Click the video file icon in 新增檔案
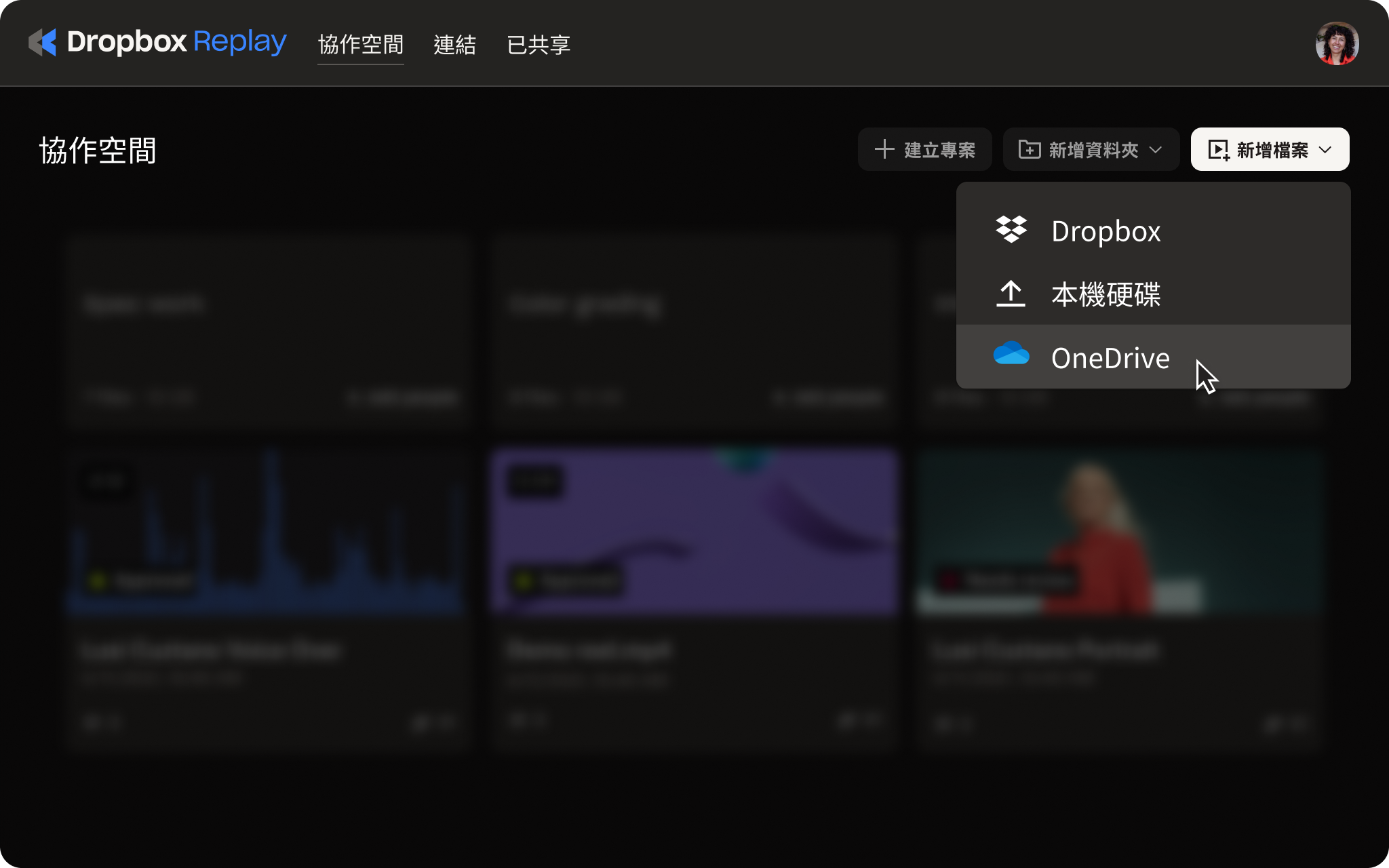Viewport: 1389px width, 868px height. coord(1219,150)
